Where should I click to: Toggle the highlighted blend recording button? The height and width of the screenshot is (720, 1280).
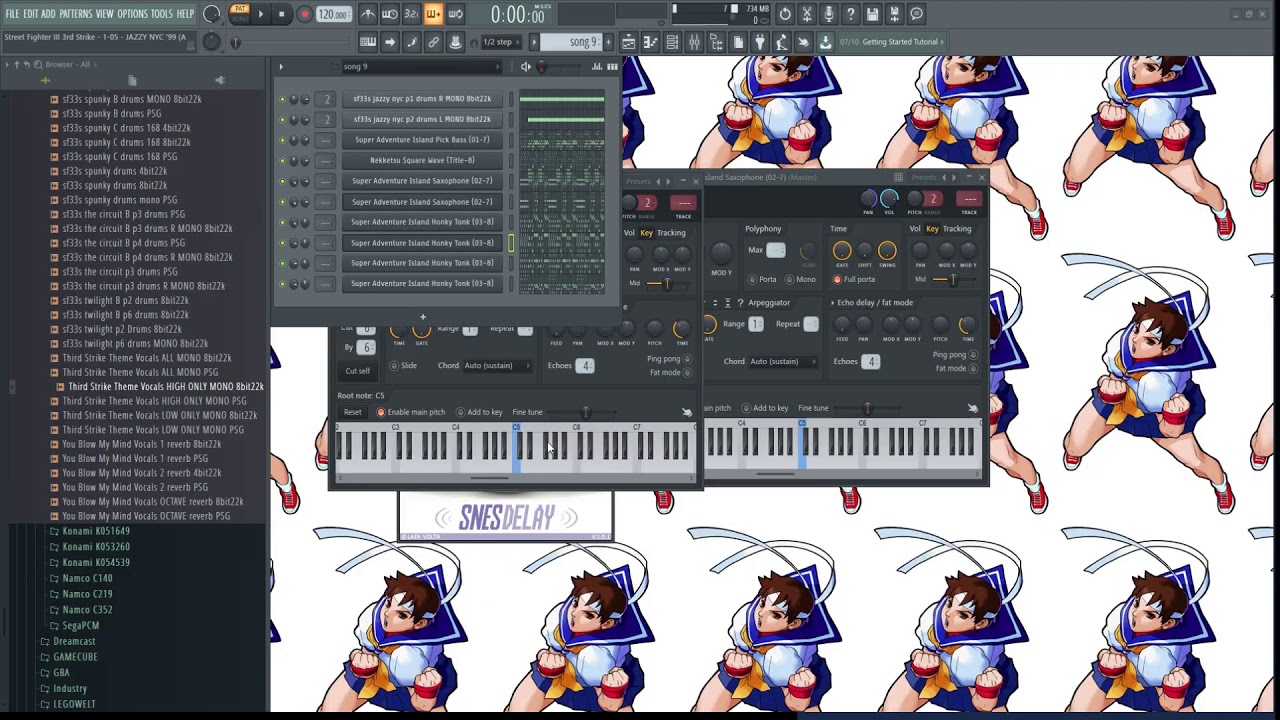click(434, 15)
